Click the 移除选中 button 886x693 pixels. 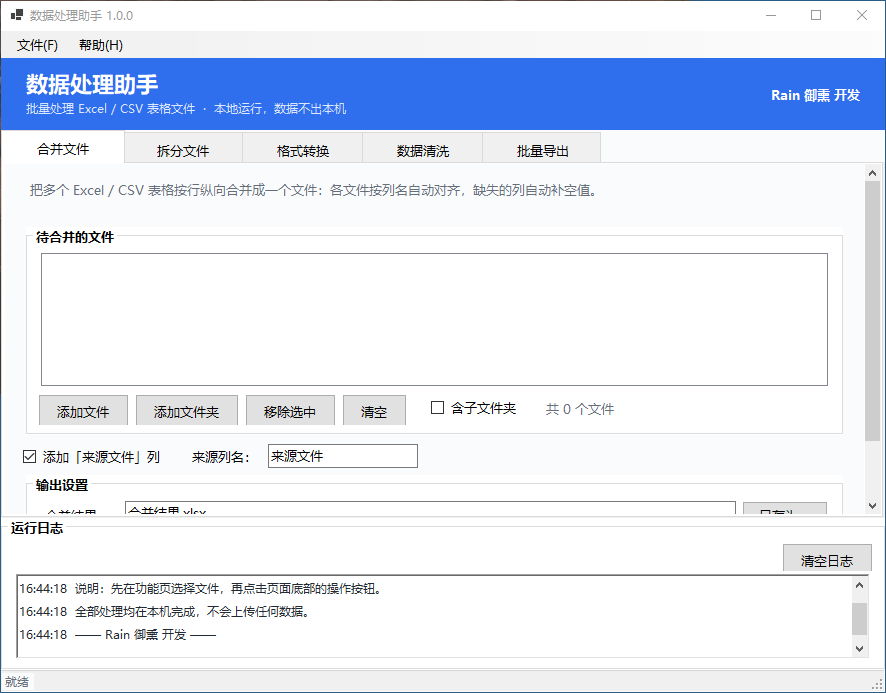coord(290,410)
